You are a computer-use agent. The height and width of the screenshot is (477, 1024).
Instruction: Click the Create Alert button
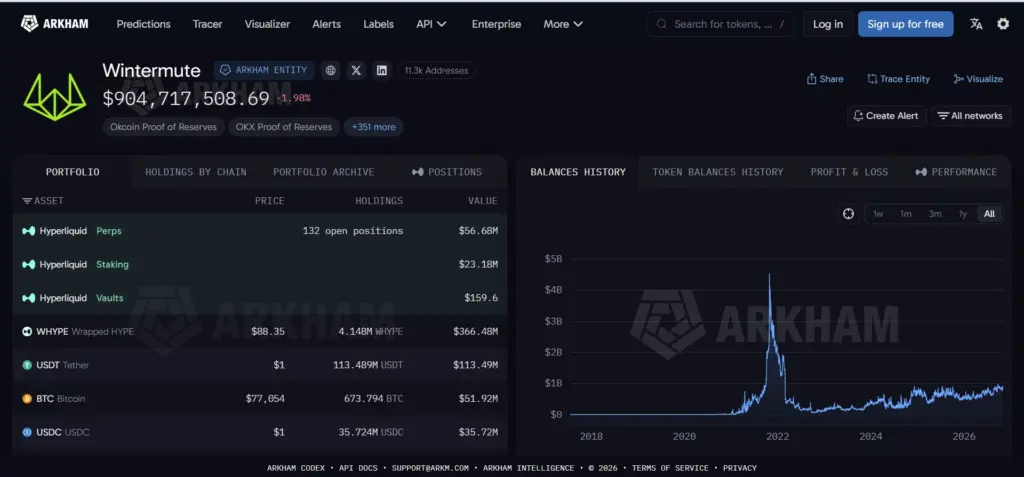point(886,116)
